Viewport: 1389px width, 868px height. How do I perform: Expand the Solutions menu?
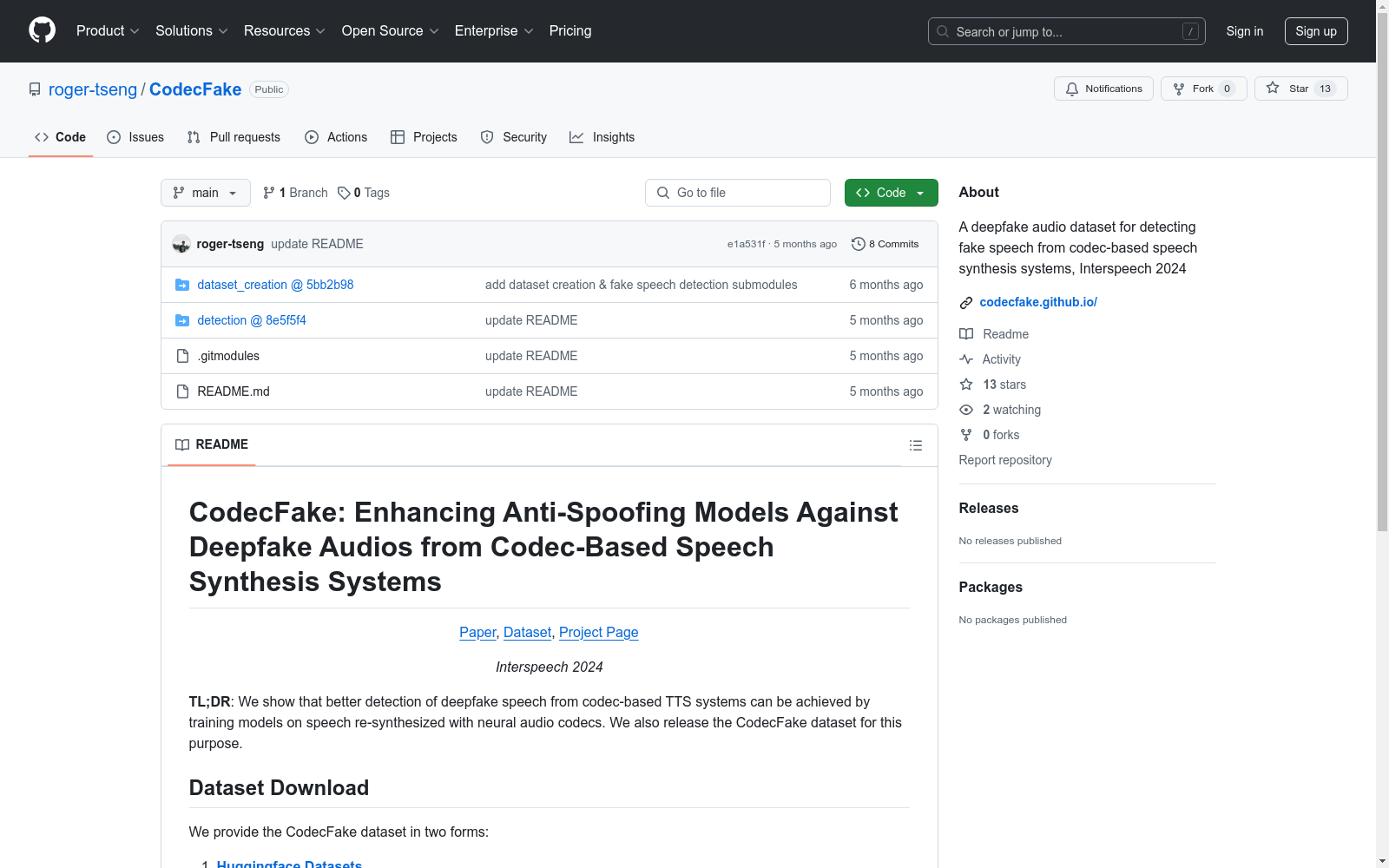(192, 30)
